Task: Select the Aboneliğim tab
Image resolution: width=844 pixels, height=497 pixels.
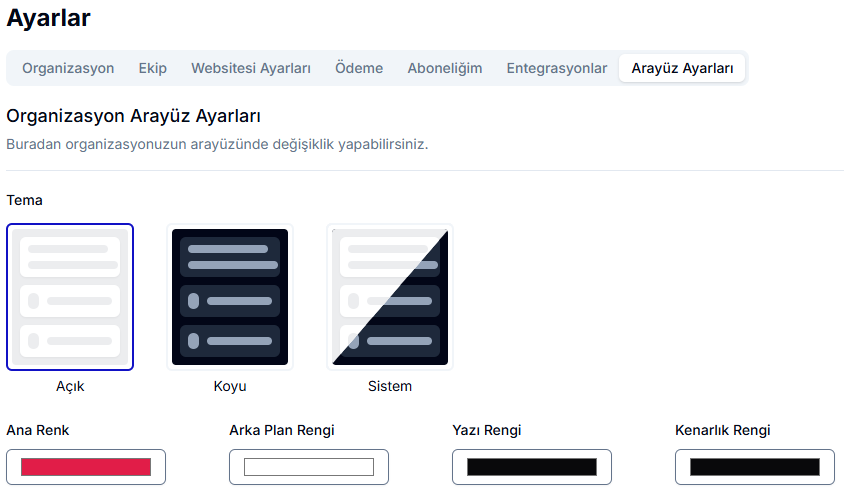Action: (444, 68)
